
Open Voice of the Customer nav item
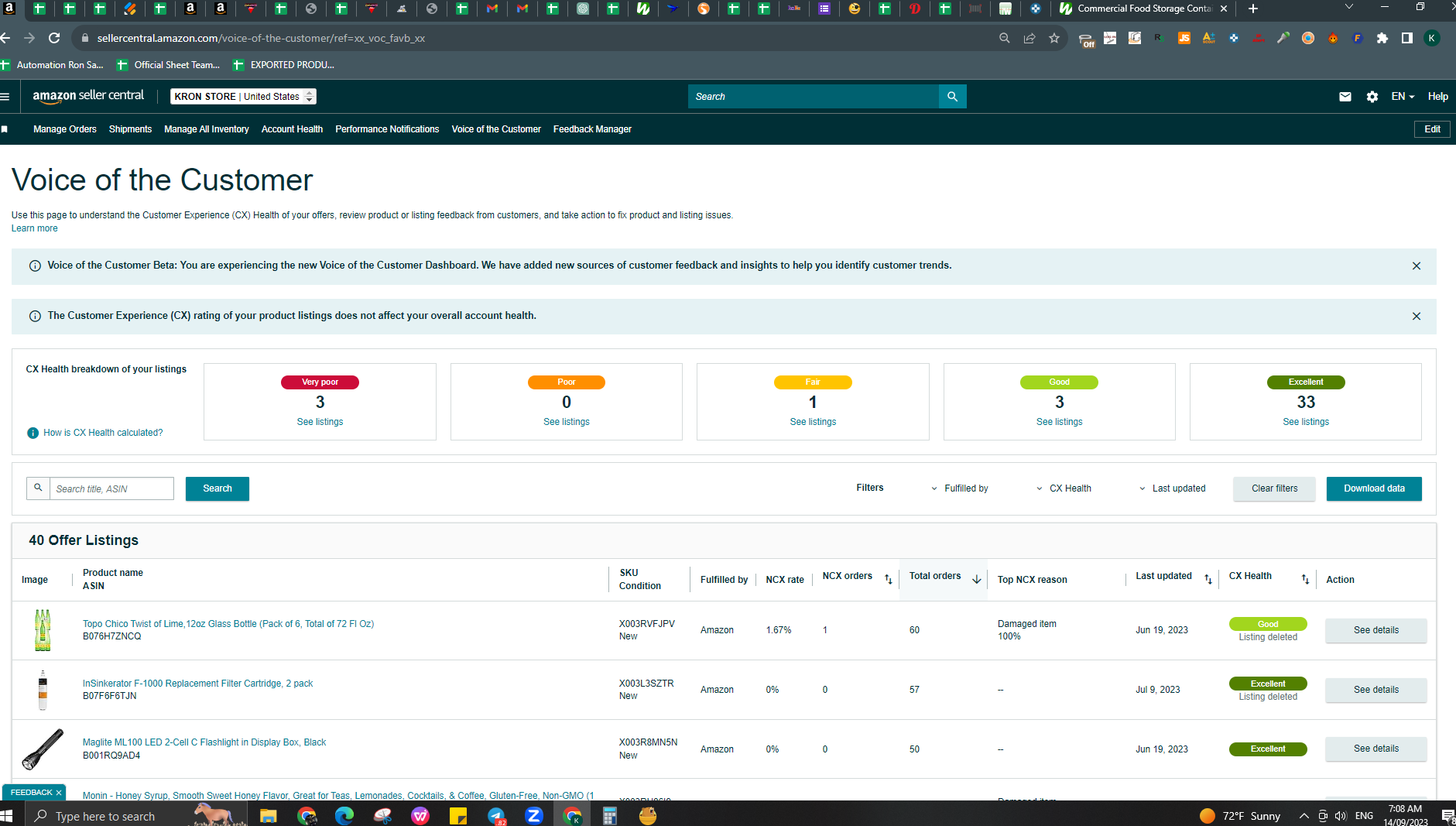pos(496,129)
